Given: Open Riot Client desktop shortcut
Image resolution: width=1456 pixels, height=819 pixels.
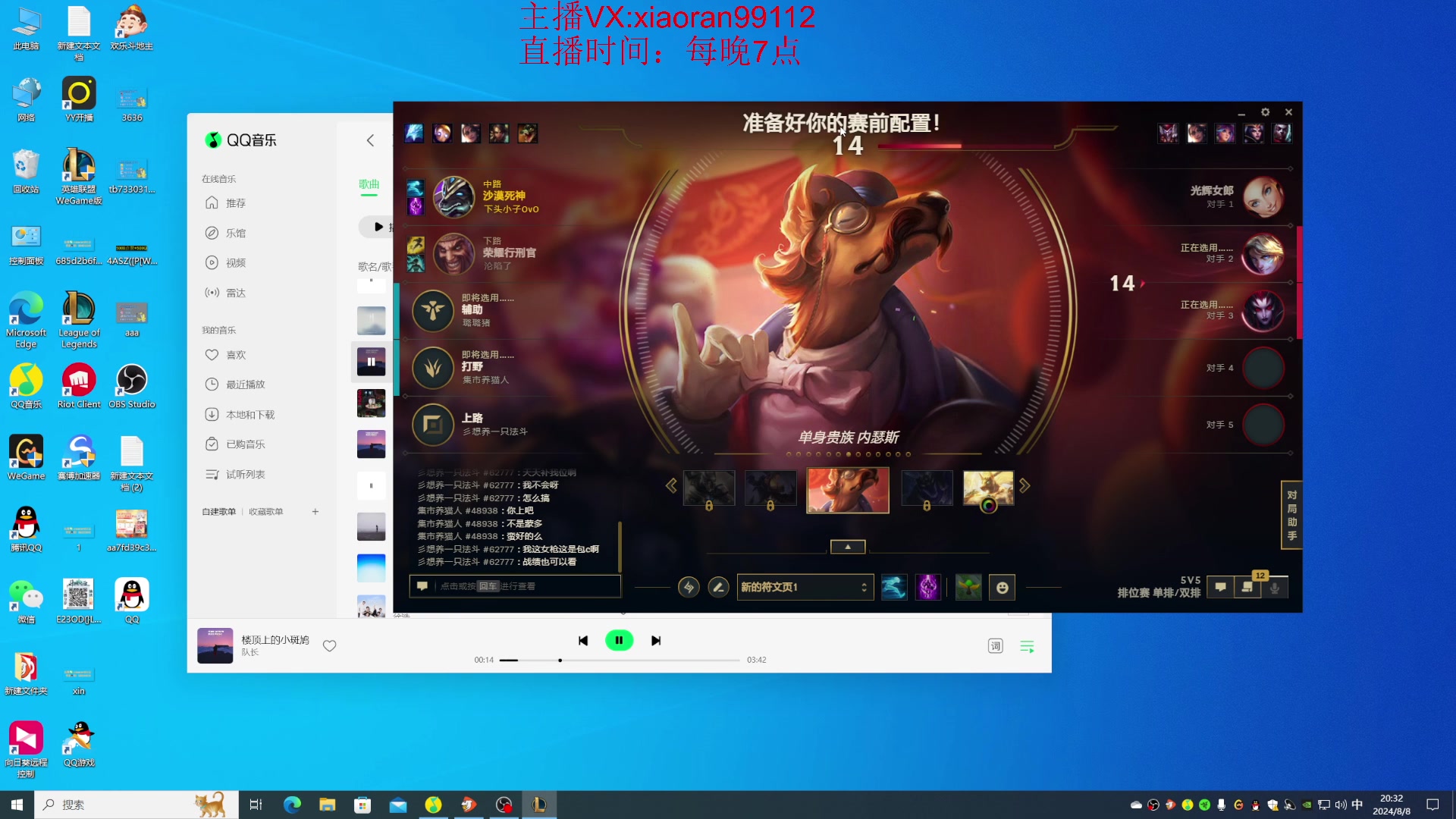Looking at the screenshot, I should tap(79, 386).
